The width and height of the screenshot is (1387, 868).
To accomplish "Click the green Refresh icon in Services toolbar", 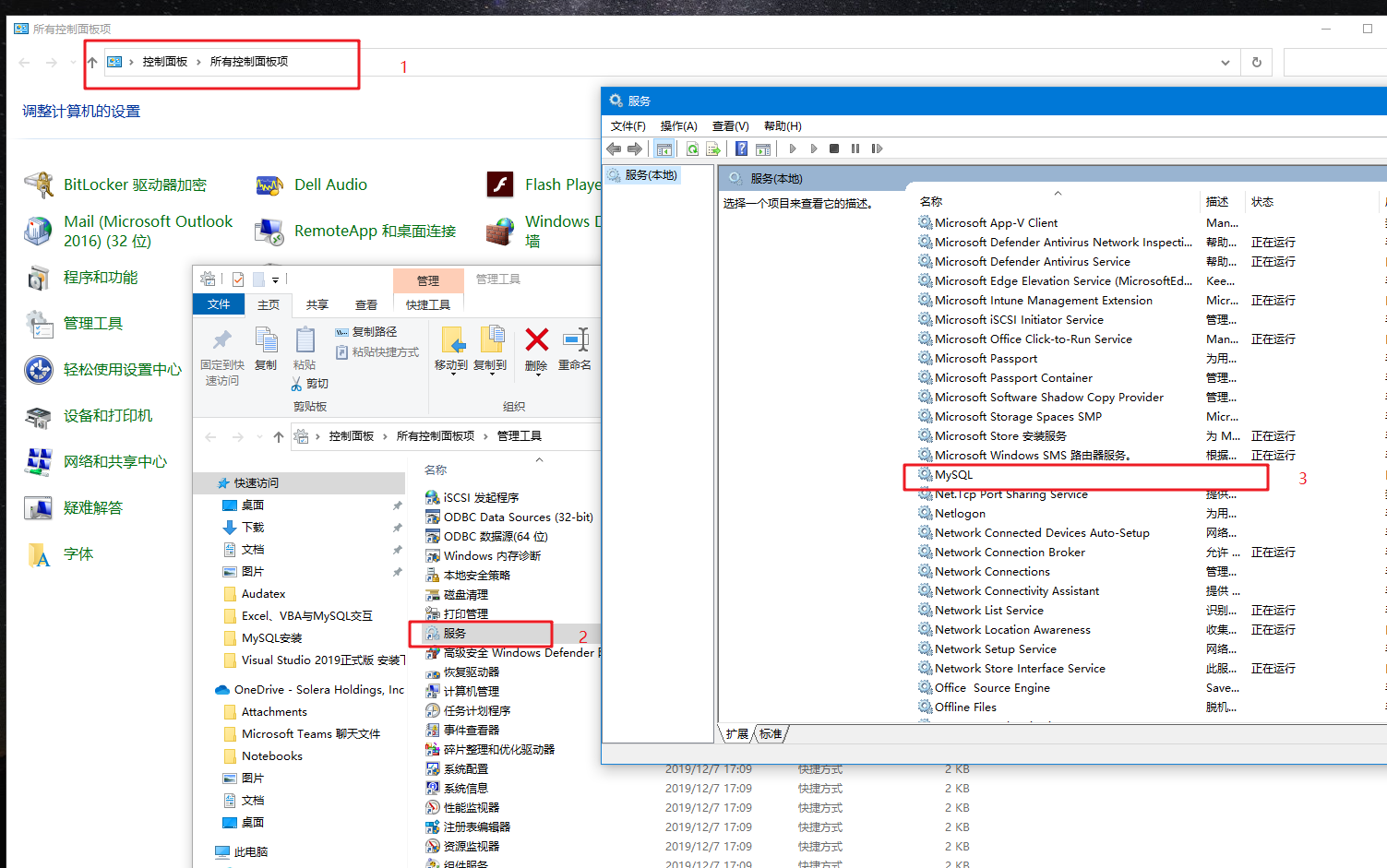I will coord(692,149).
